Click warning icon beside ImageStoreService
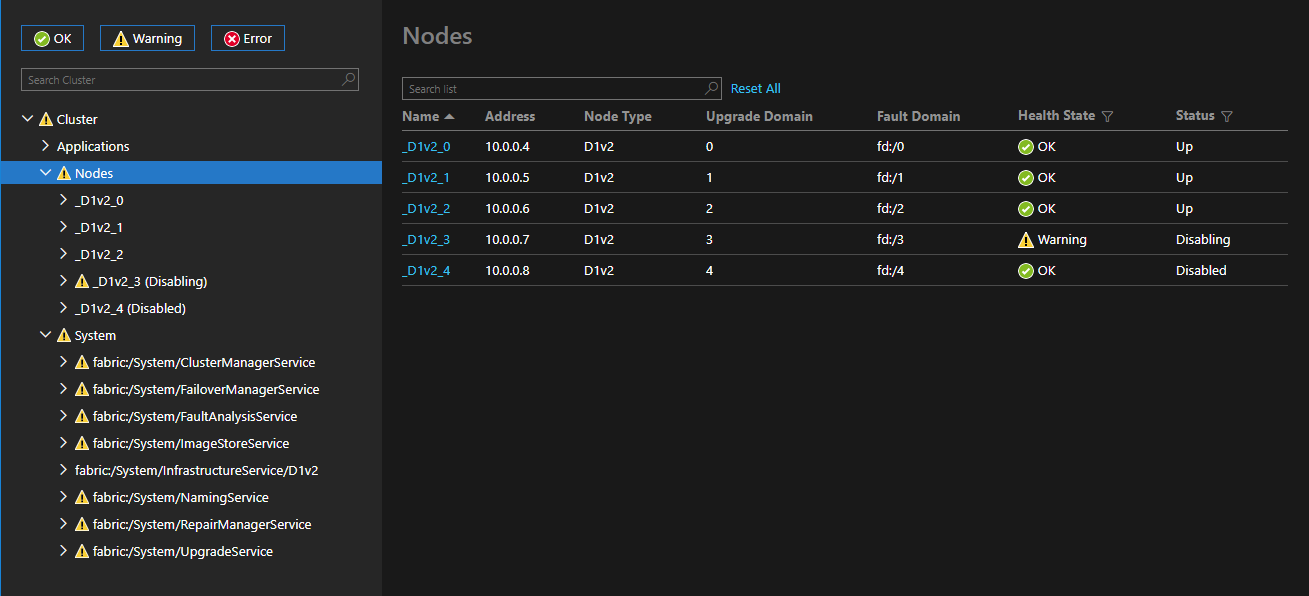The width and height of the screenshot is (1309, 596). coord(82,443)
